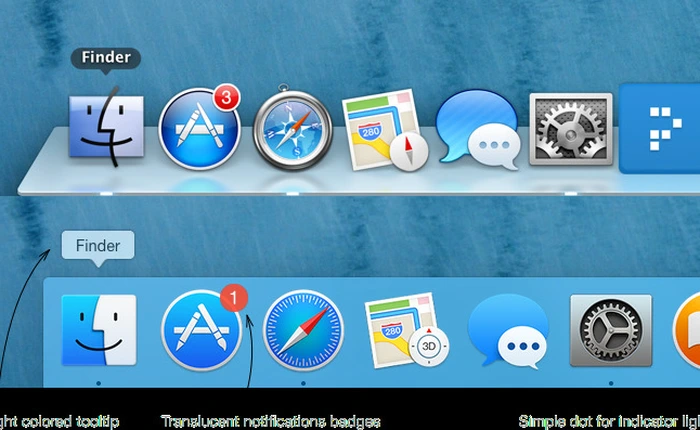Open System Preferences in upper glossy dock

(x=571, y=129)
